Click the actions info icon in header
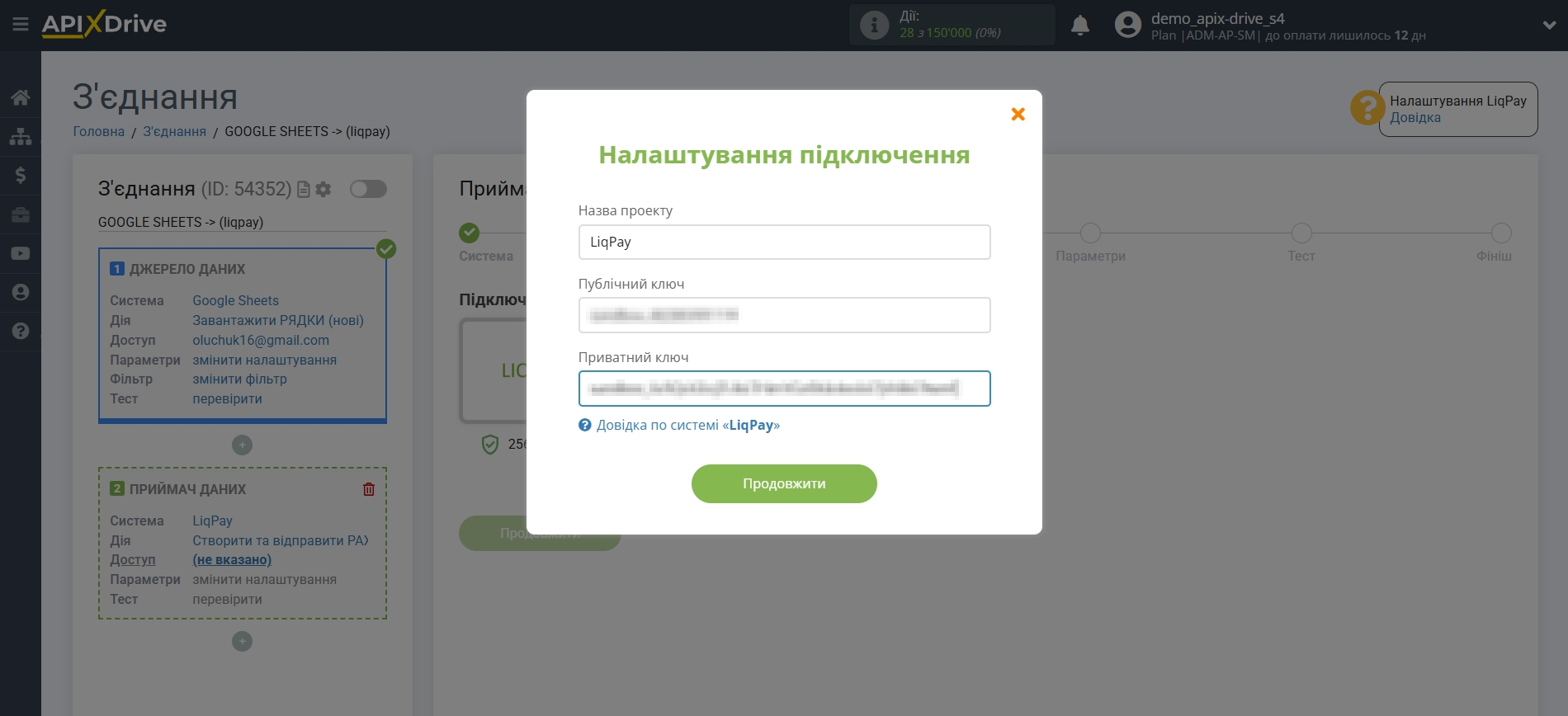The height and width of the screenshot is (716, 1568). (x=874, y=25)
